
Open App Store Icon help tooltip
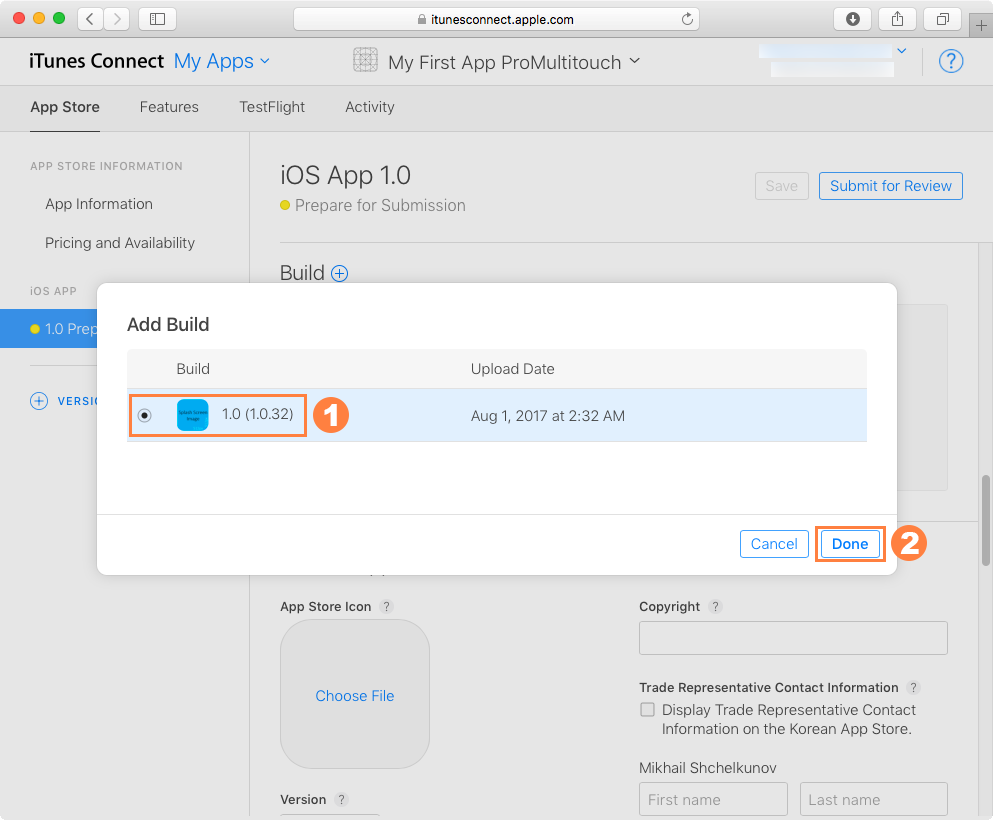386,607
